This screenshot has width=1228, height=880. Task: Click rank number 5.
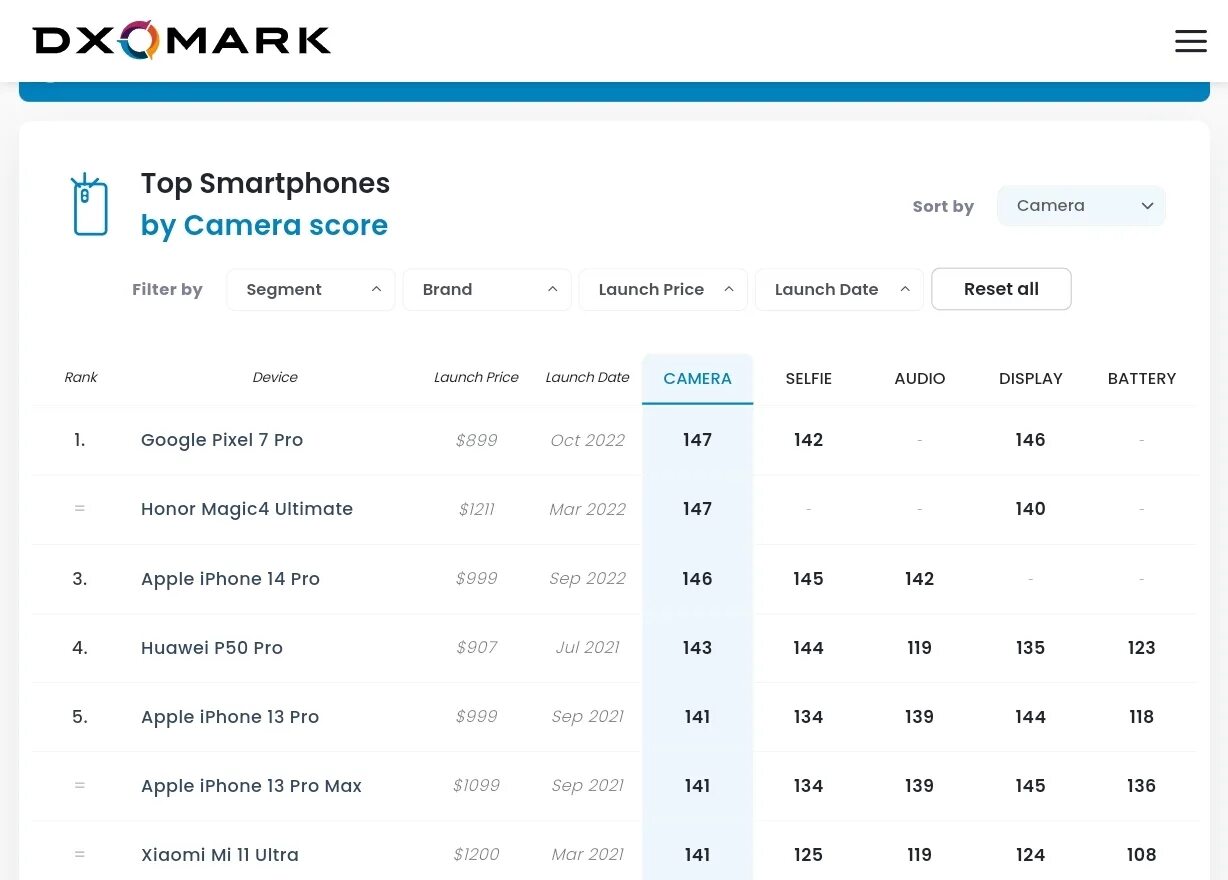click(79, 717)
